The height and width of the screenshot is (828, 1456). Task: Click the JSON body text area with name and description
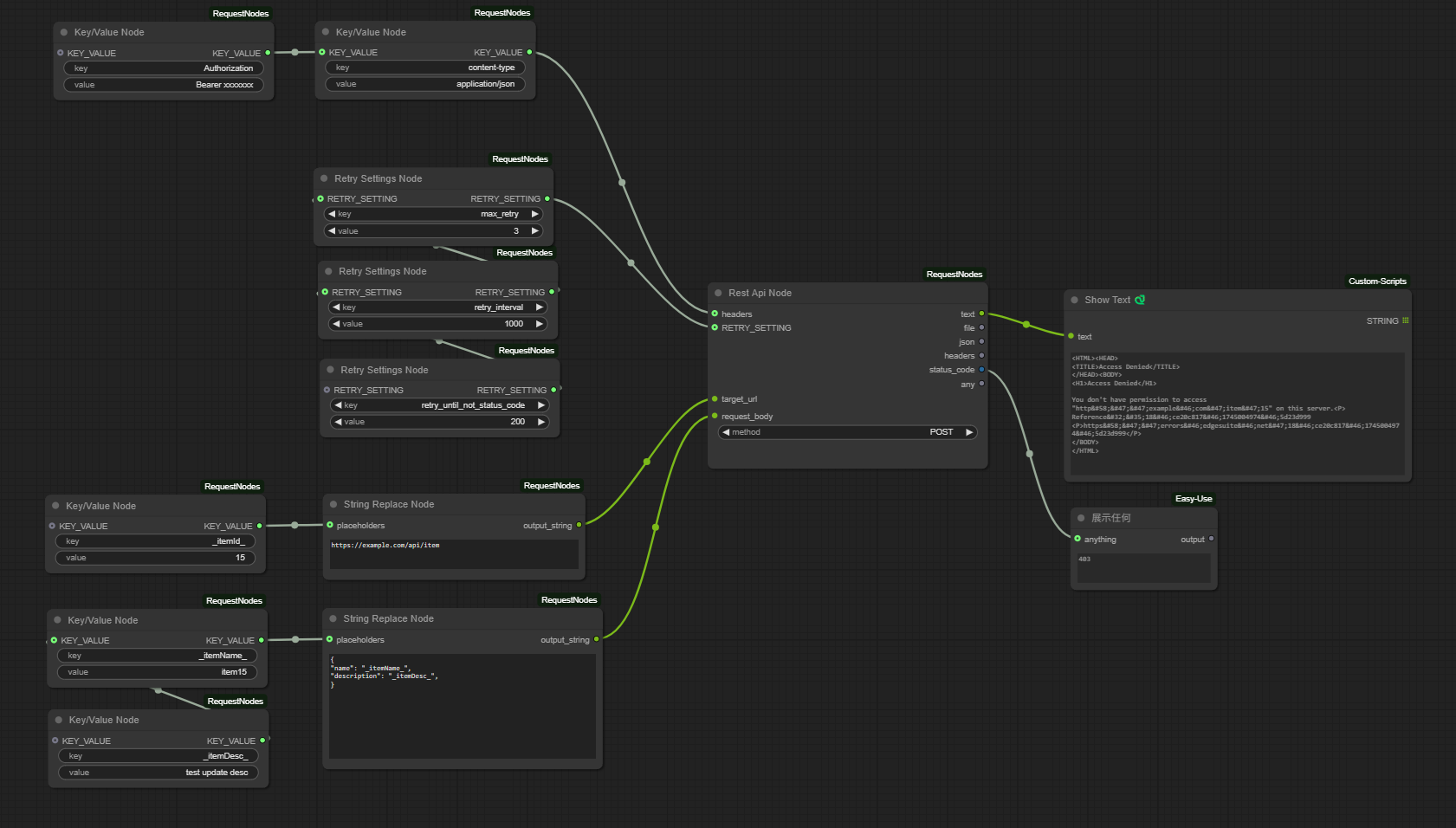click(462, 706)
